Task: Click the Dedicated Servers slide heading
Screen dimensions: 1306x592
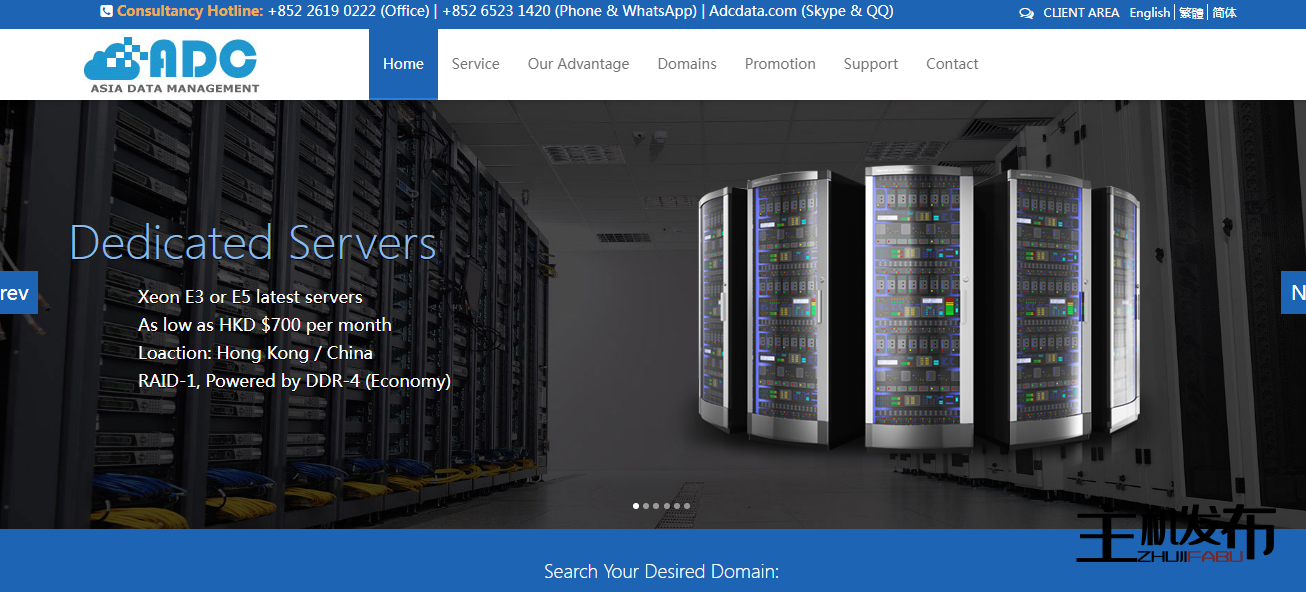Action: (253, 243)
